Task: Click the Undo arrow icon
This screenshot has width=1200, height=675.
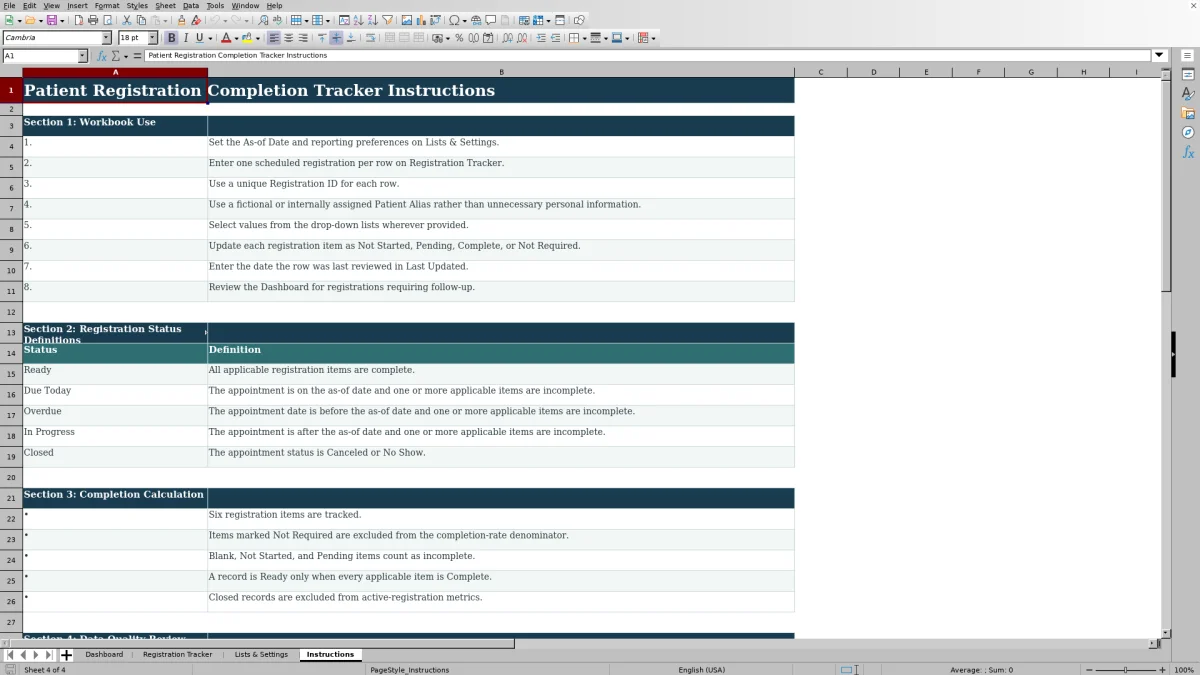Action: 214,20
